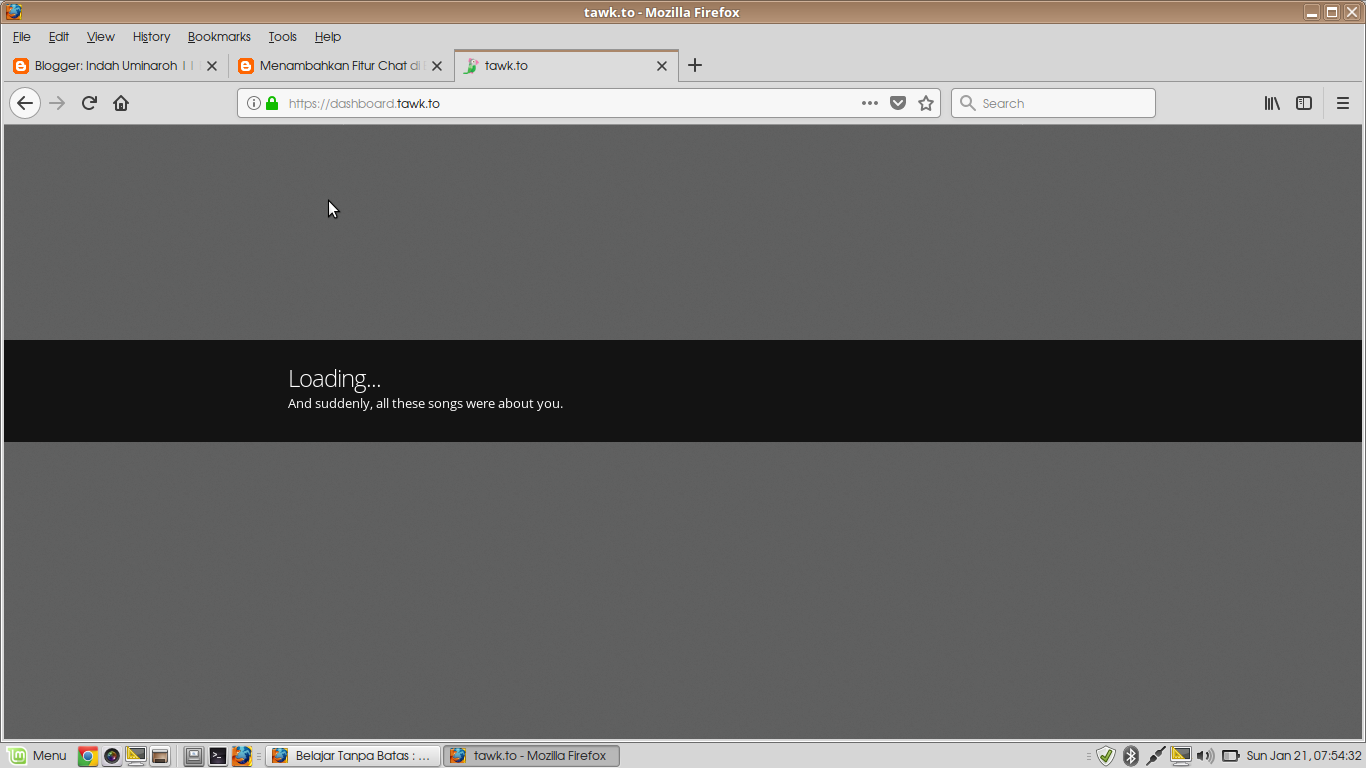1366x768 pixels.
Task: Go back with the browser back arrow
Action: pos(25,103)
